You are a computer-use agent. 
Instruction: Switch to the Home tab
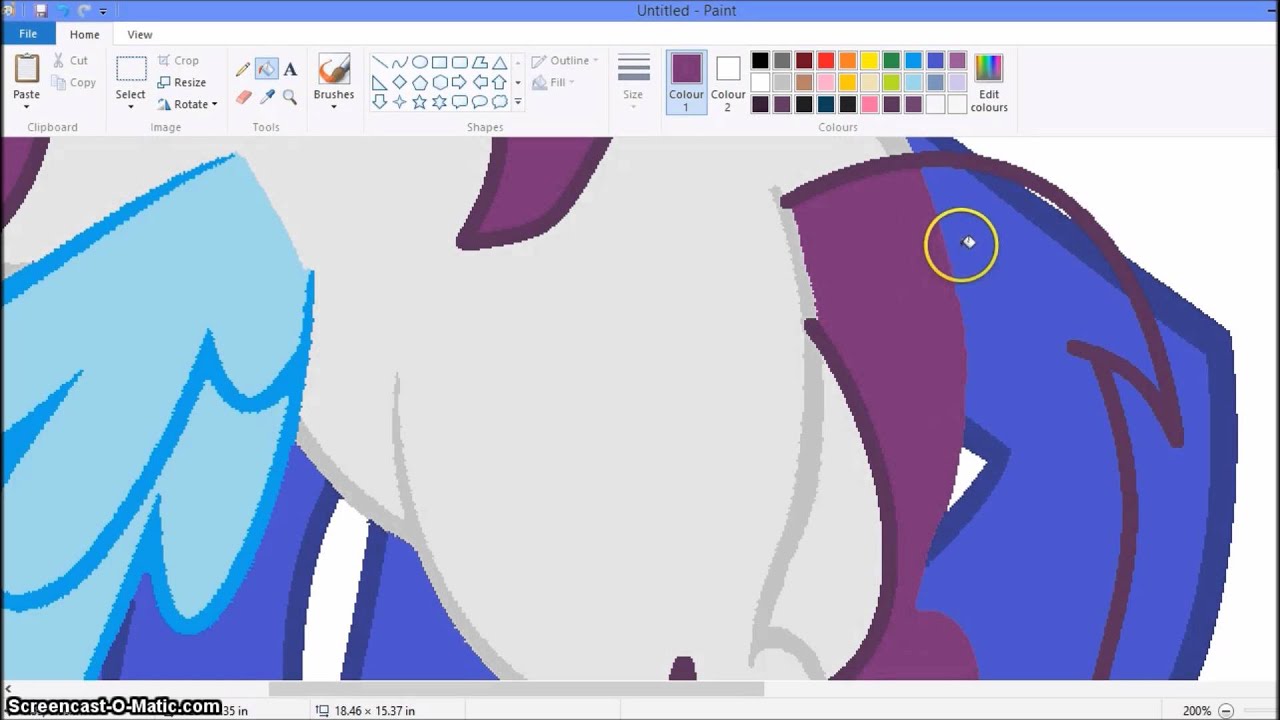point(84,34)
